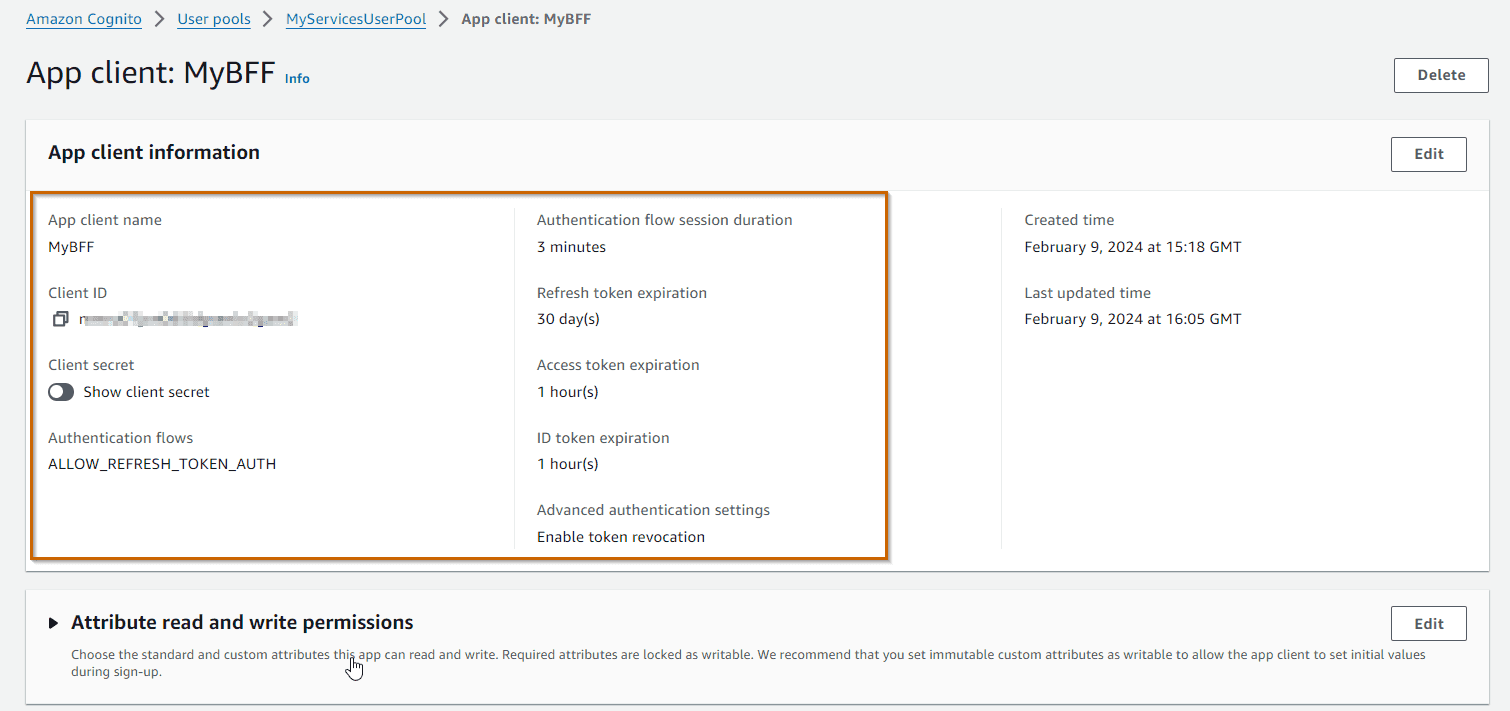The image size is (1510, 711).
Task: Click the 30 day(s) refresh token expiration value
Action: 568,319
